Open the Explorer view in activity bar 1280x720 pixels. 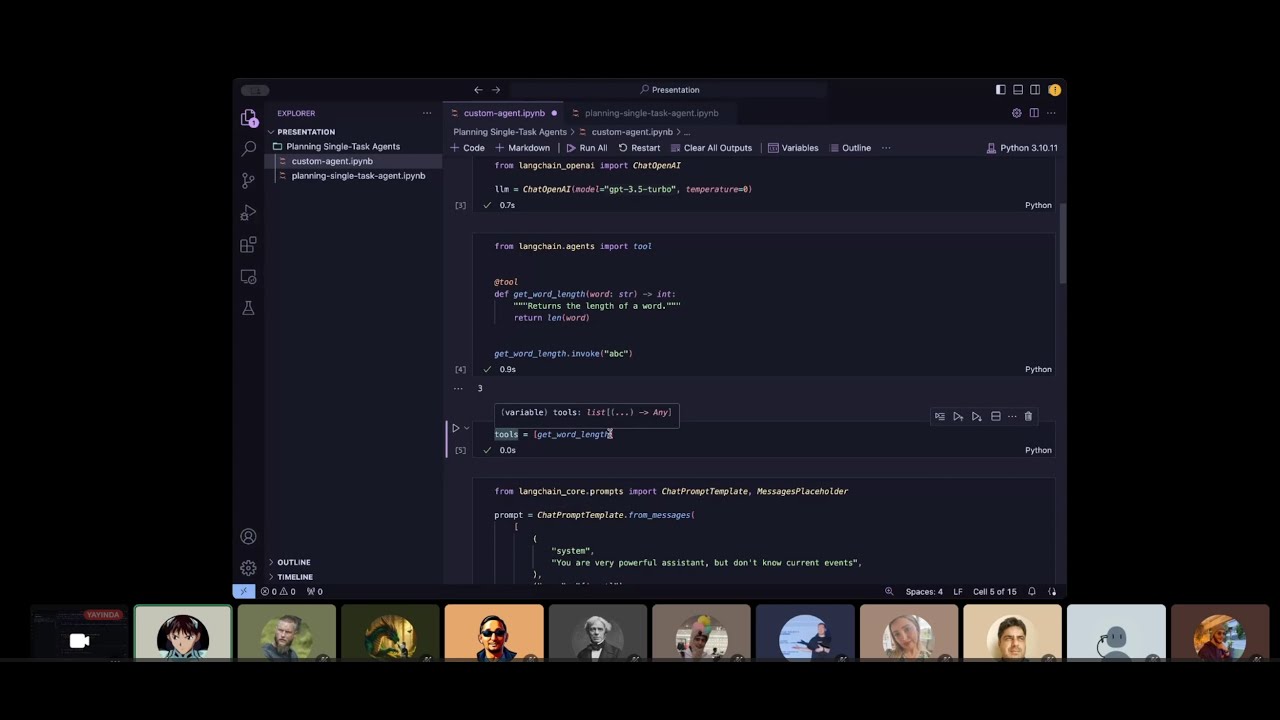click(249, 118)
